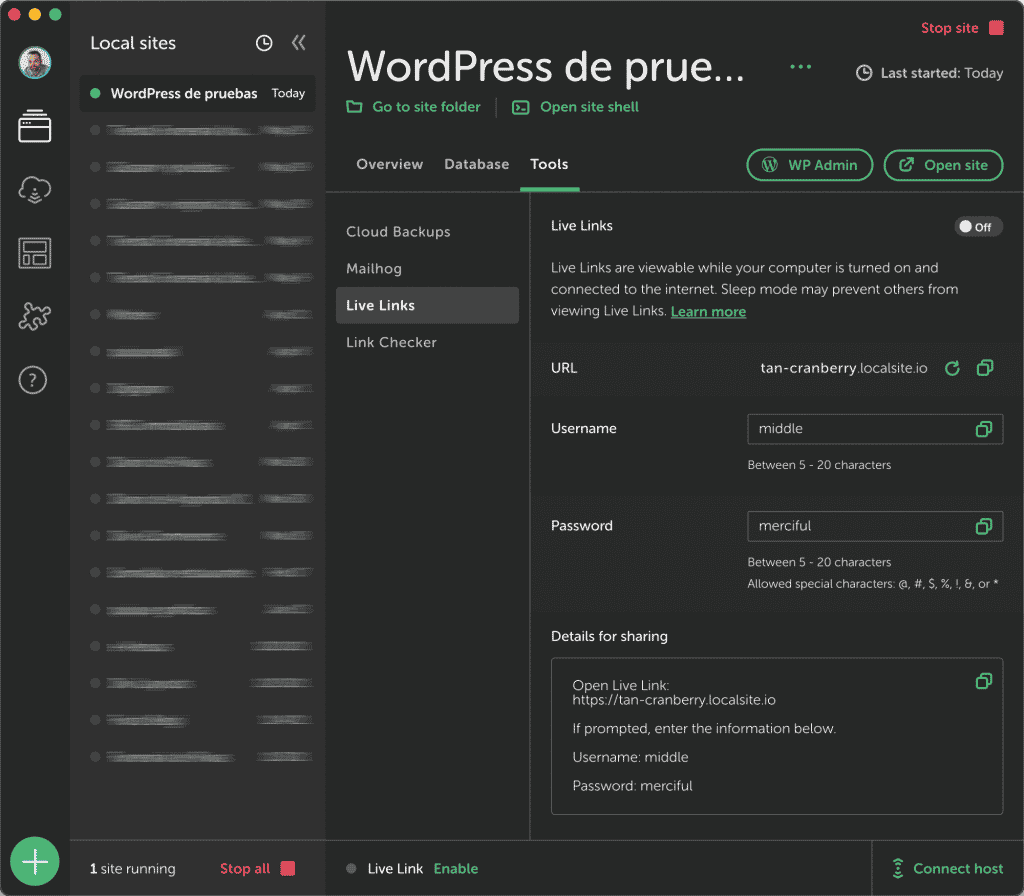Click the Local sites heading
The width and height of the screenshot is (1024, 896).
(x=133, y=43)
